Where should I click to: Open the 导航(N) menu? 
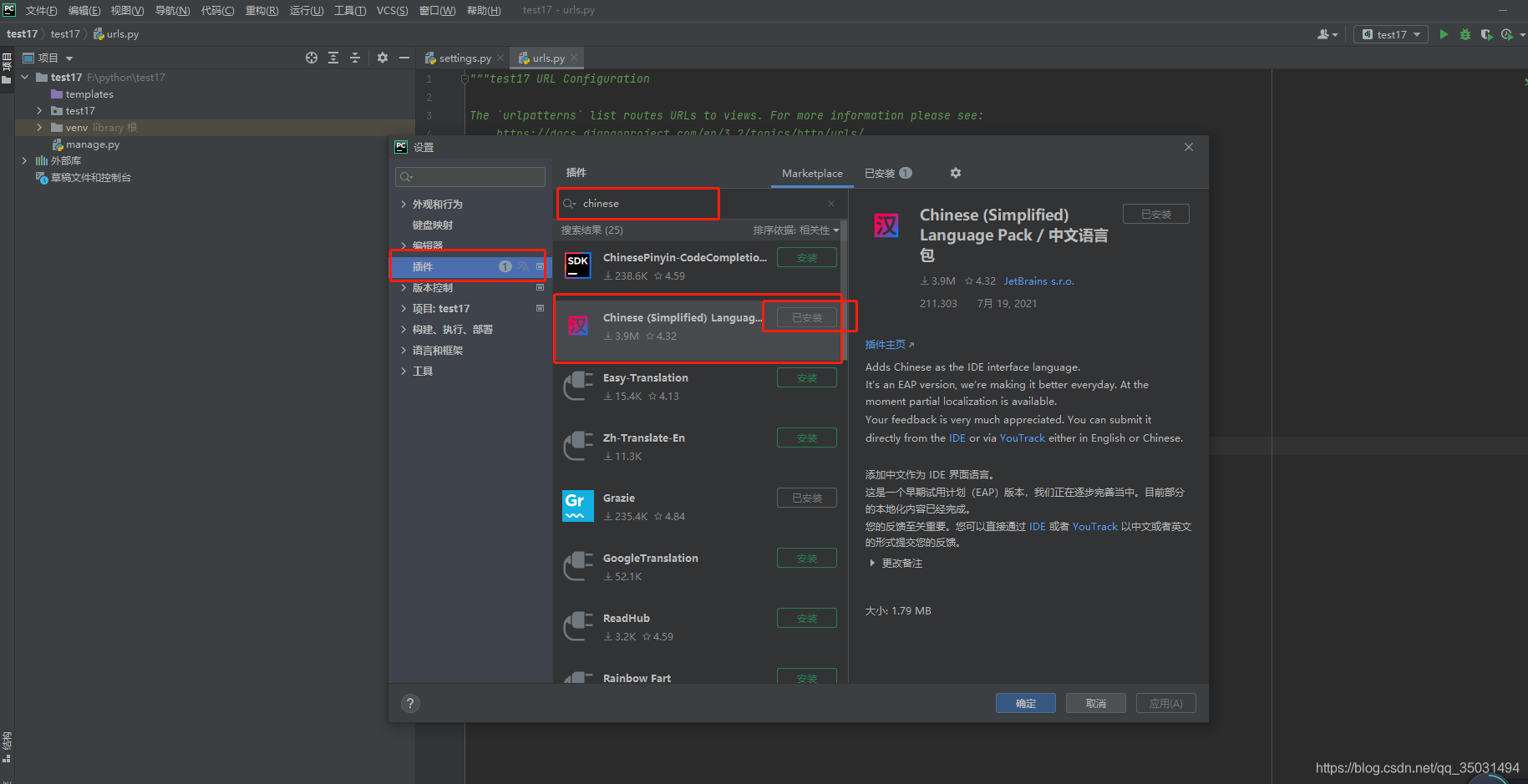[x=172, y=10]
